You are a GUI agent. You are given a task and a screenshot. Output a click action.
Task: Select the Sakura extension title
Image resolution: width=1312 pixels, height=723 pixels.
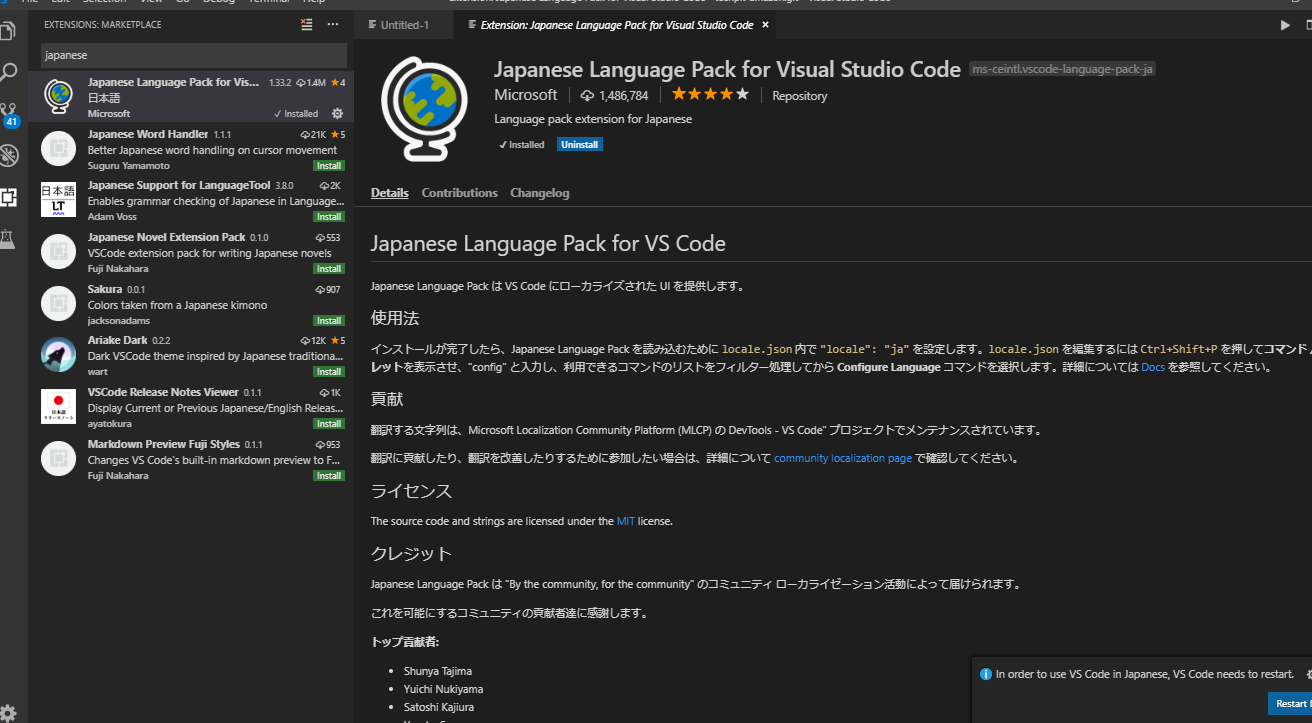pyautogui.click(x=105, y=289)
